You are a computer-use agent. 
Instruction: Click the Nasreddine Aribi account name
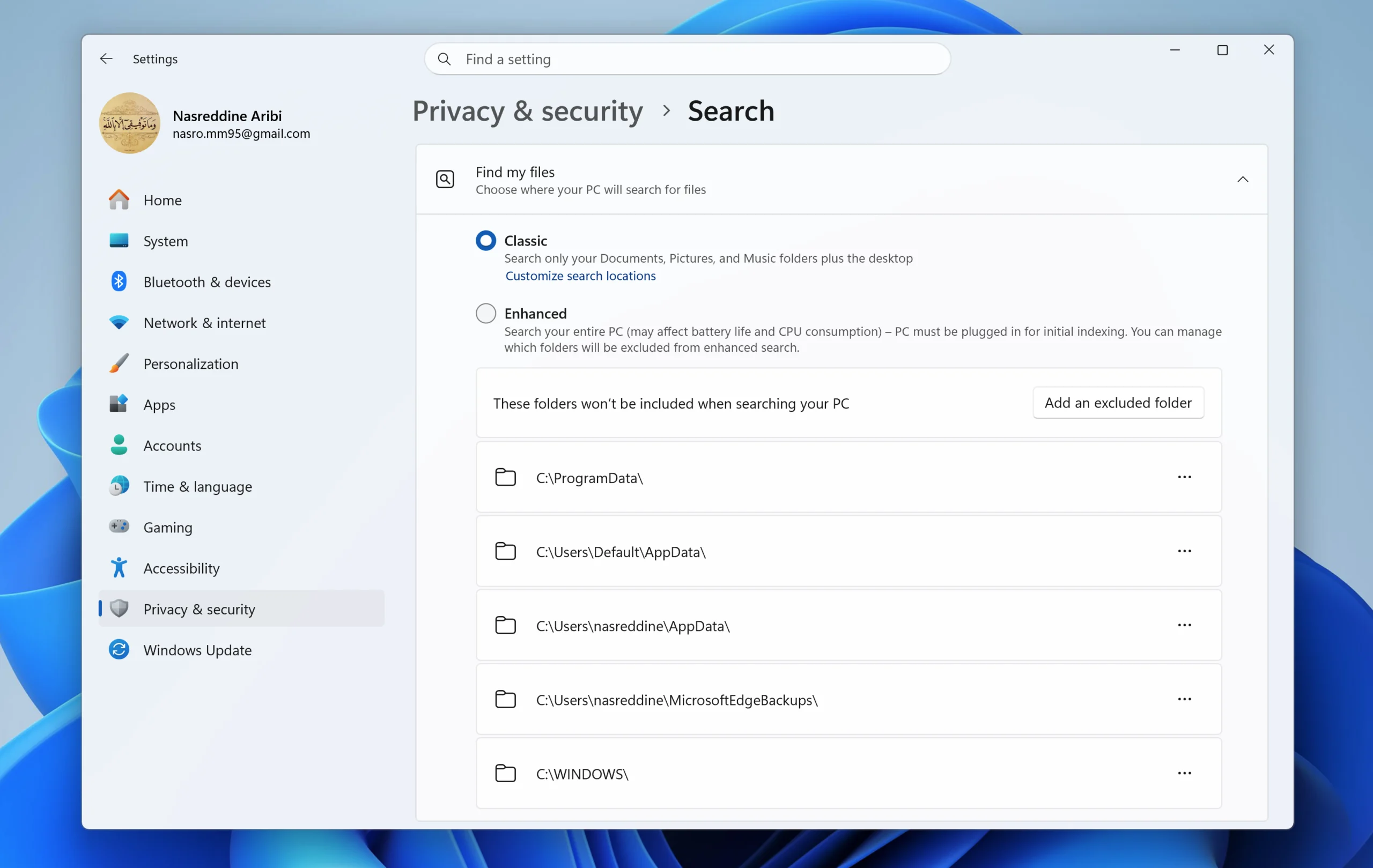227,116
